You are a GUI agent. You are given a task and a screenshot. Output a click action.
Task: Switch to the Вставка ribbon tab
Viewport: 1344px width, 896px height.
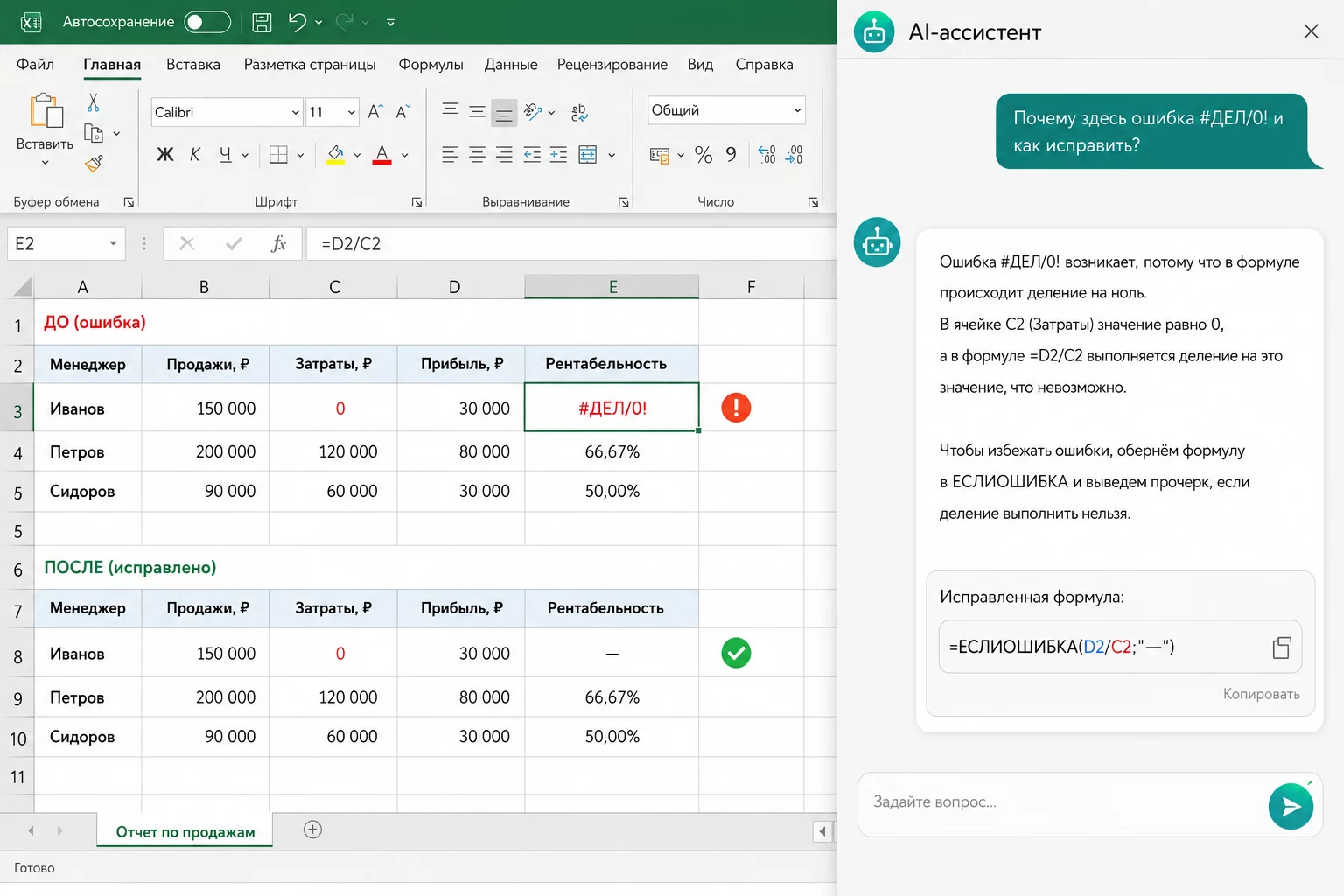pos(193,64)
